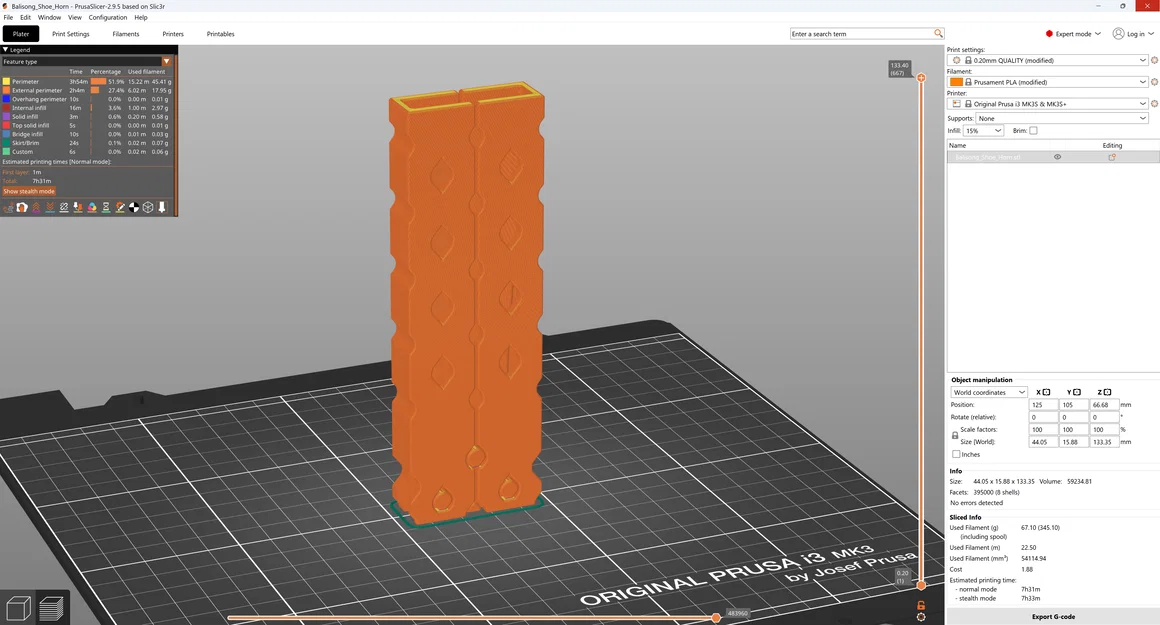The width and height of the screenshot is (1160, 625).
Task: Open the Supports dropdown
Action: pos(1062,118)
